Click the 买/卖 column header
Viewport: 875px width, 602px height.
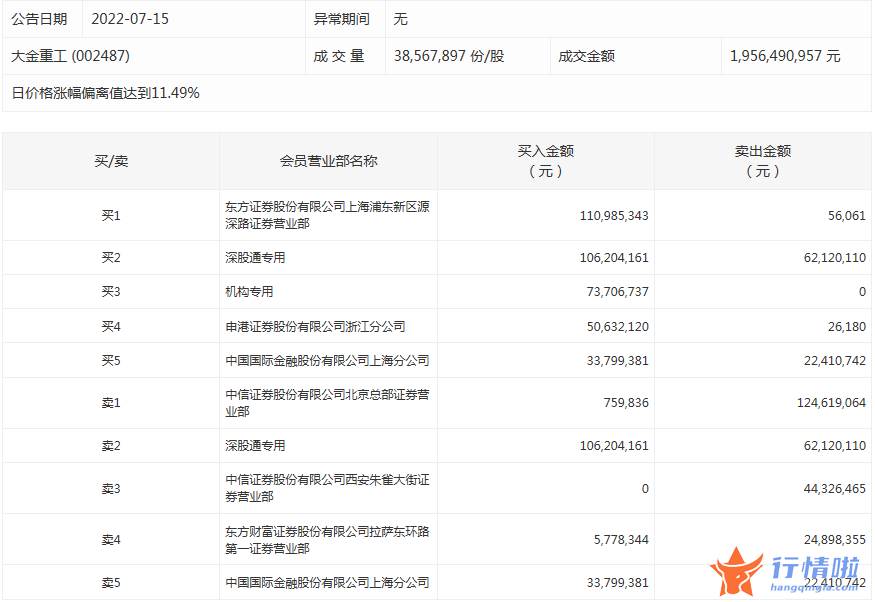pos(111,161)
